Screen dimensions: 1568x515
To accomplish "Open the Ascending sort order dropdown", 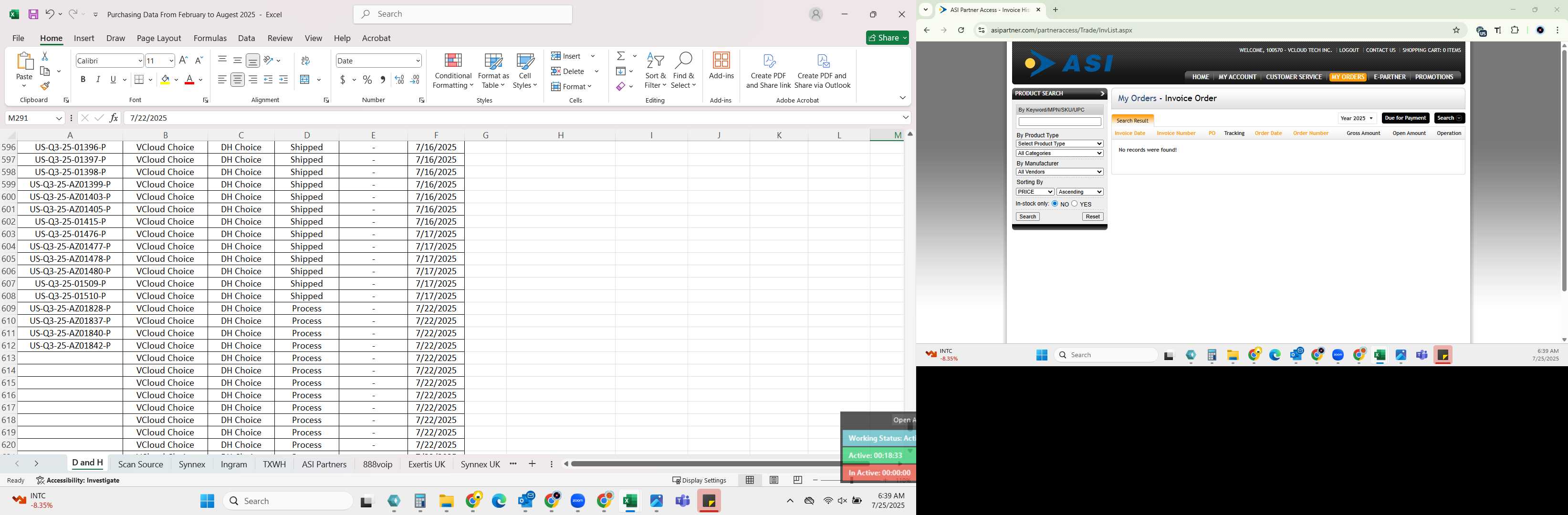I will [1080, 192].
